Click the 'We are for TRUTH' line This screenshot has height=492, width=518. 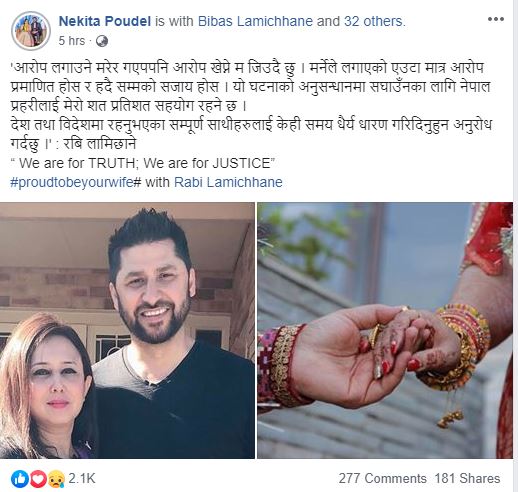point(143,163)
